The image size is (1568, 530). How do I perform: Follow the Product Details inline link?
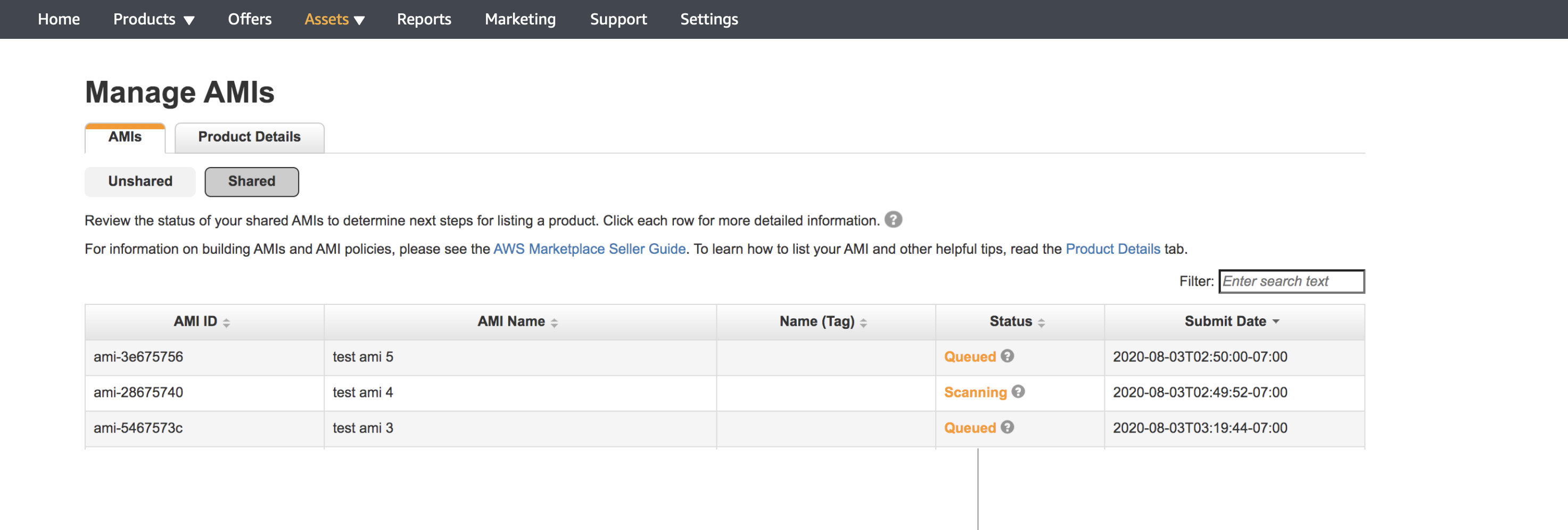click(1112, 249)
